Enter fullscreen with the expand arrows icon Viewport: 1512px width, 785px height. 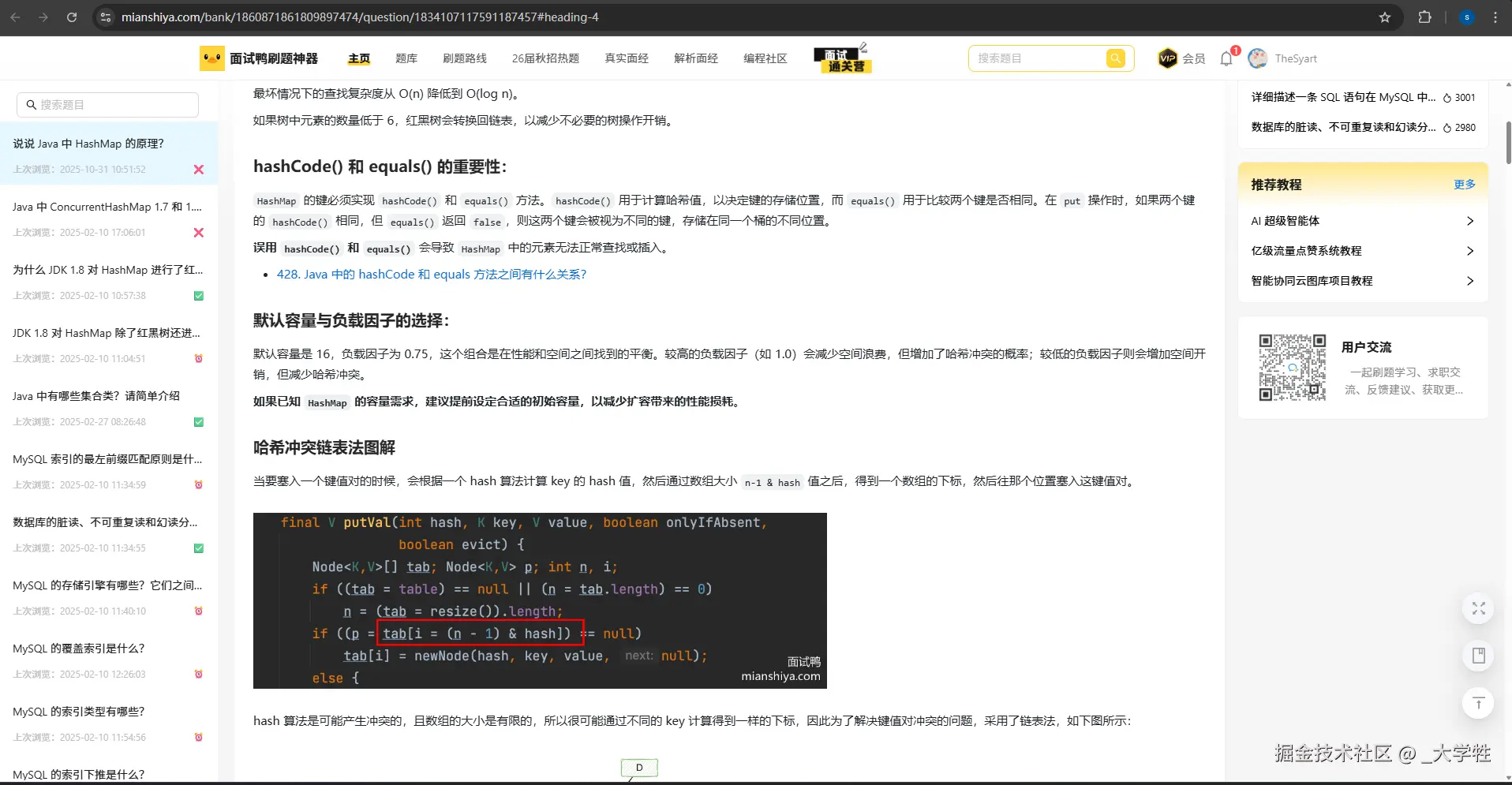tap(1478, 608)
